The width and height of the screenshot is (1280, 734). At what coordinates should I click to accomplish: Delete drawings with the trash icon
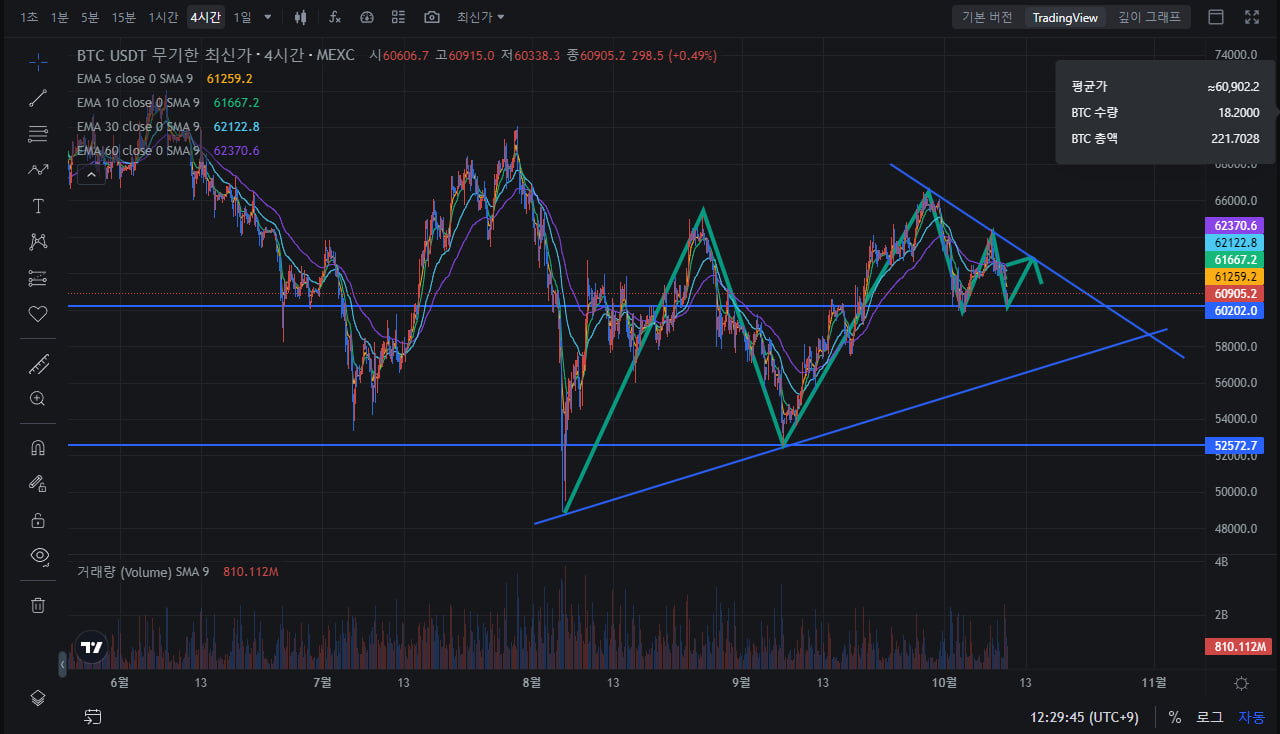point(38,605)
